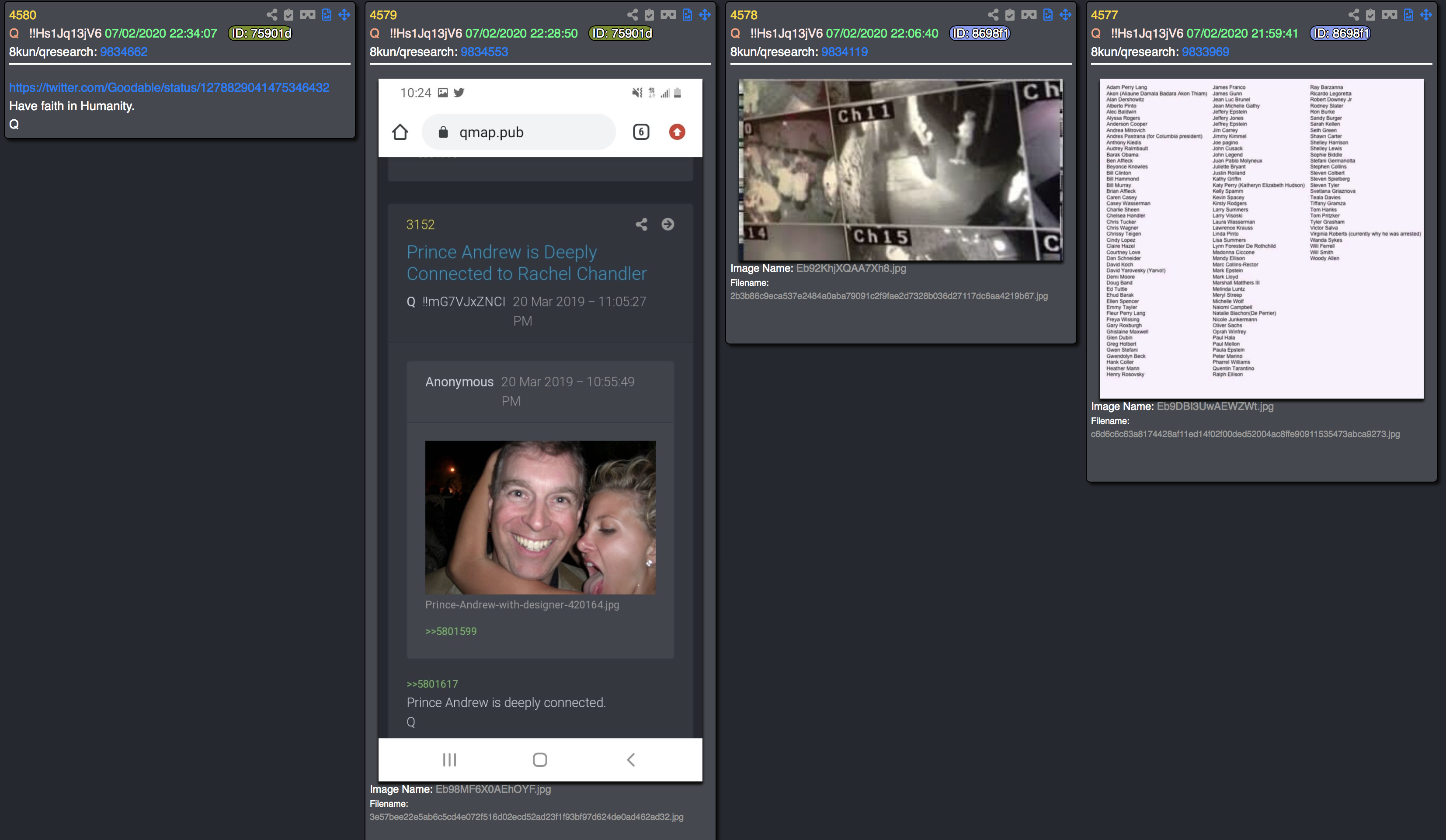The image size is (1446, 840).
Task: Click post number 4577 heading
Action: pyautogui.click(x=1104, y=15)
